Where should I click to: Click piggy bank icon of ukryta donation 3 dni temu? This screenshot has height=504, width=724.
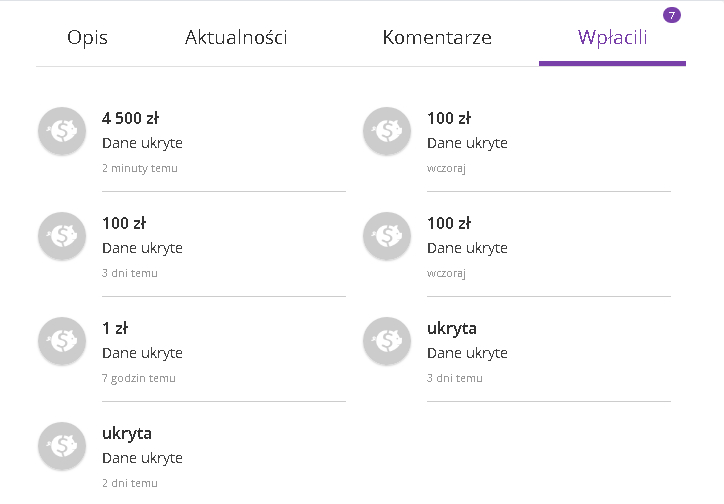point(387,341)
